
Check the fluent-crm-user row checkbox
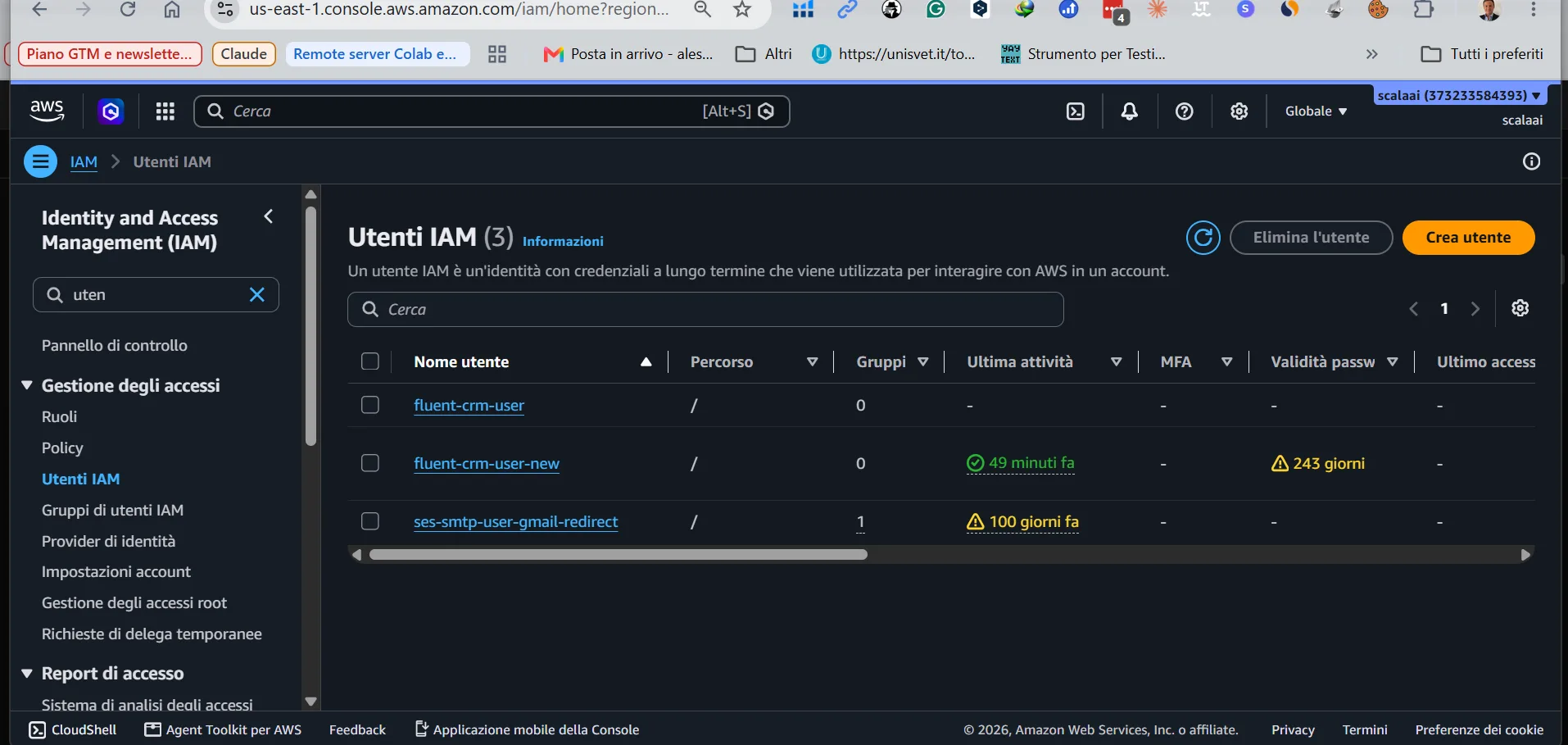(370, 405)
